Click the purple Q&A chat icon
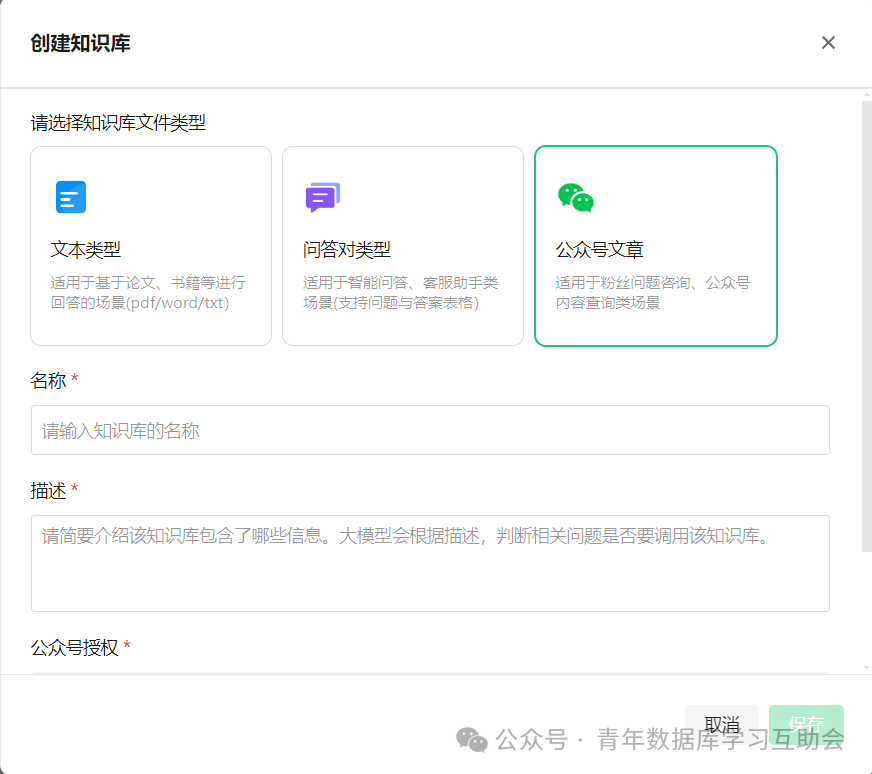 [x=323, y=197]
